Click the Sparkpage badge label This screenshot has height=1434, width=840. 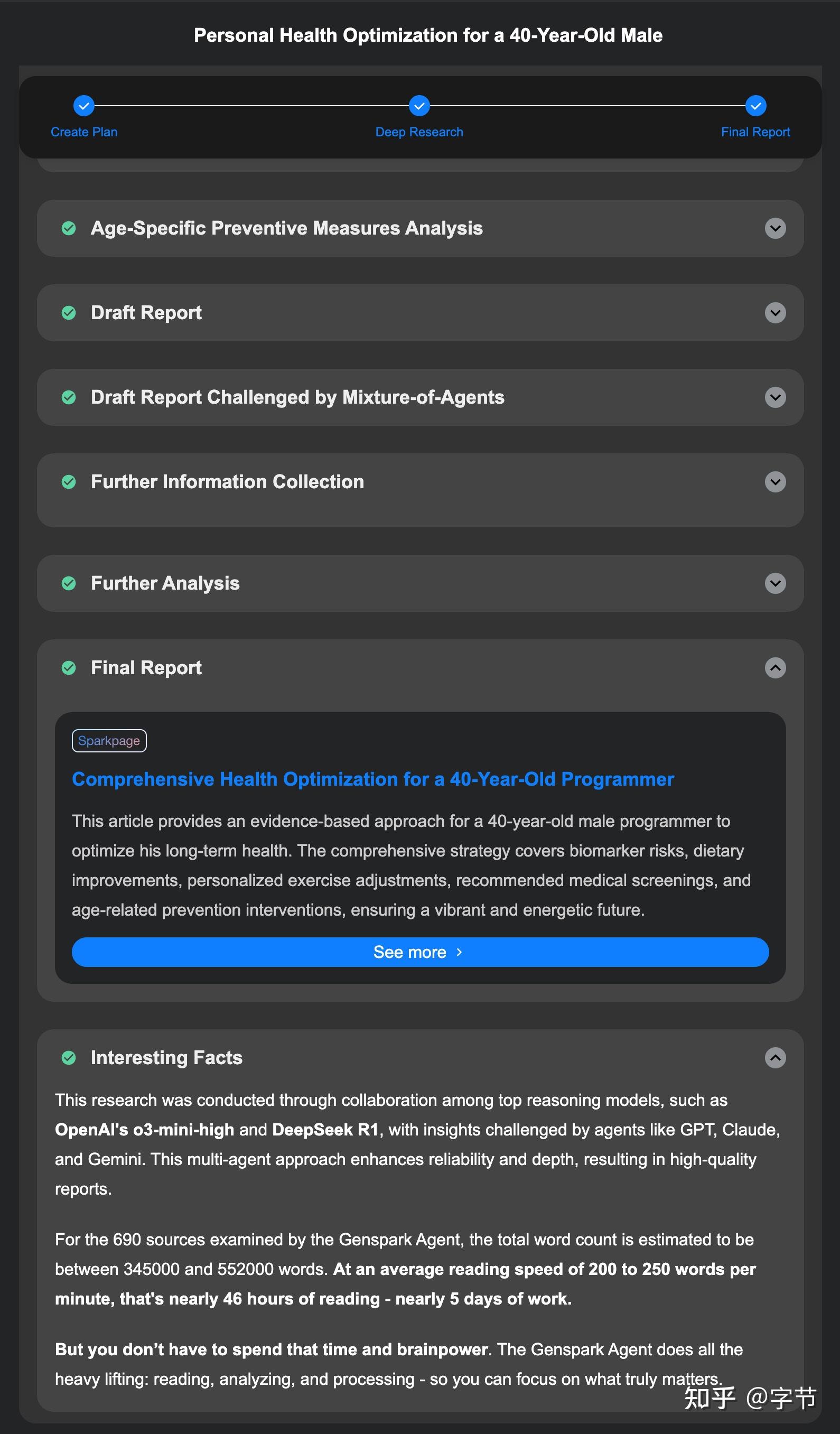109,741
